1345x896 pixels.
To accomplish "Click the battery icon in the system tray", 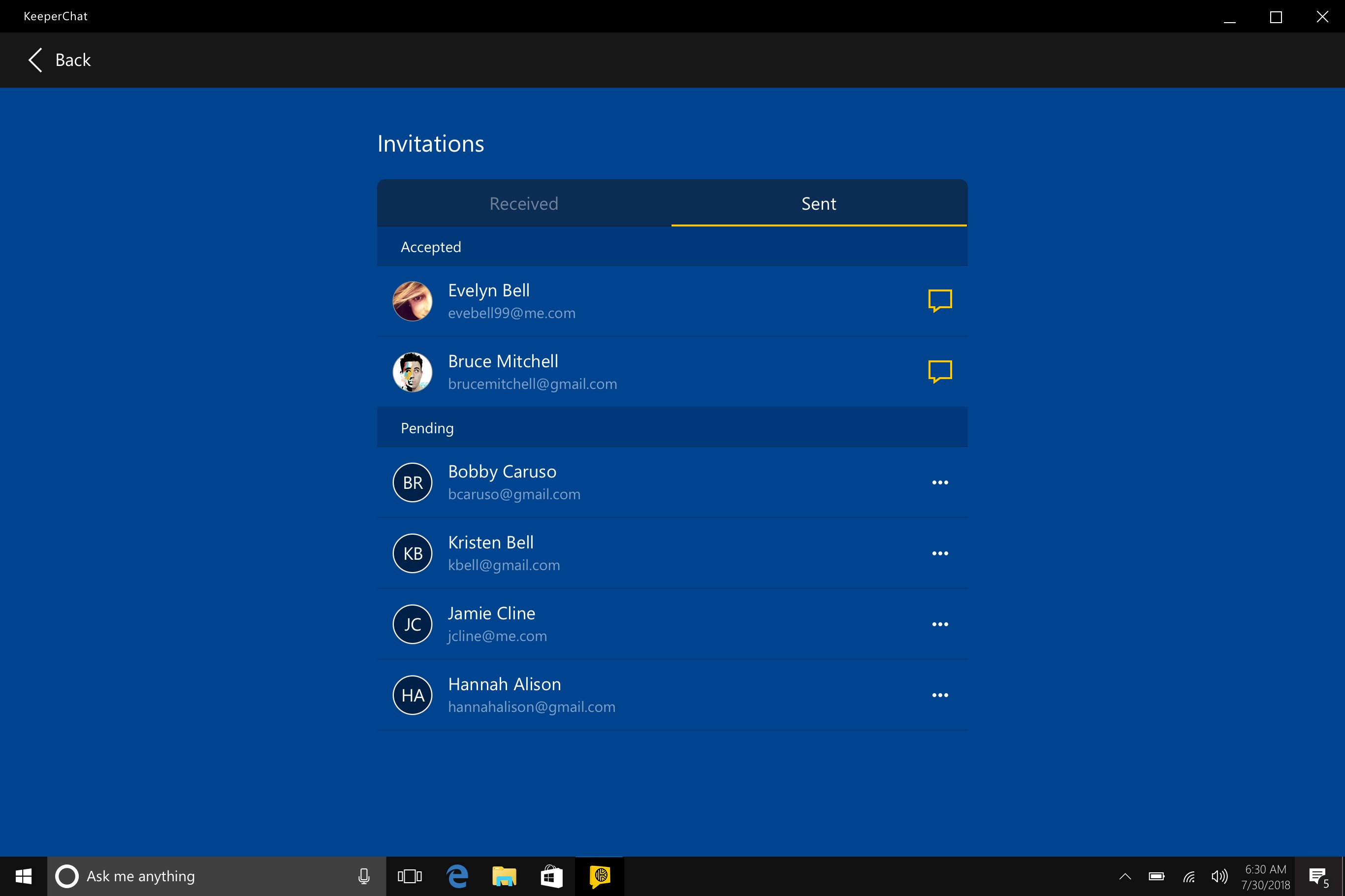I will coord(1157,875).
